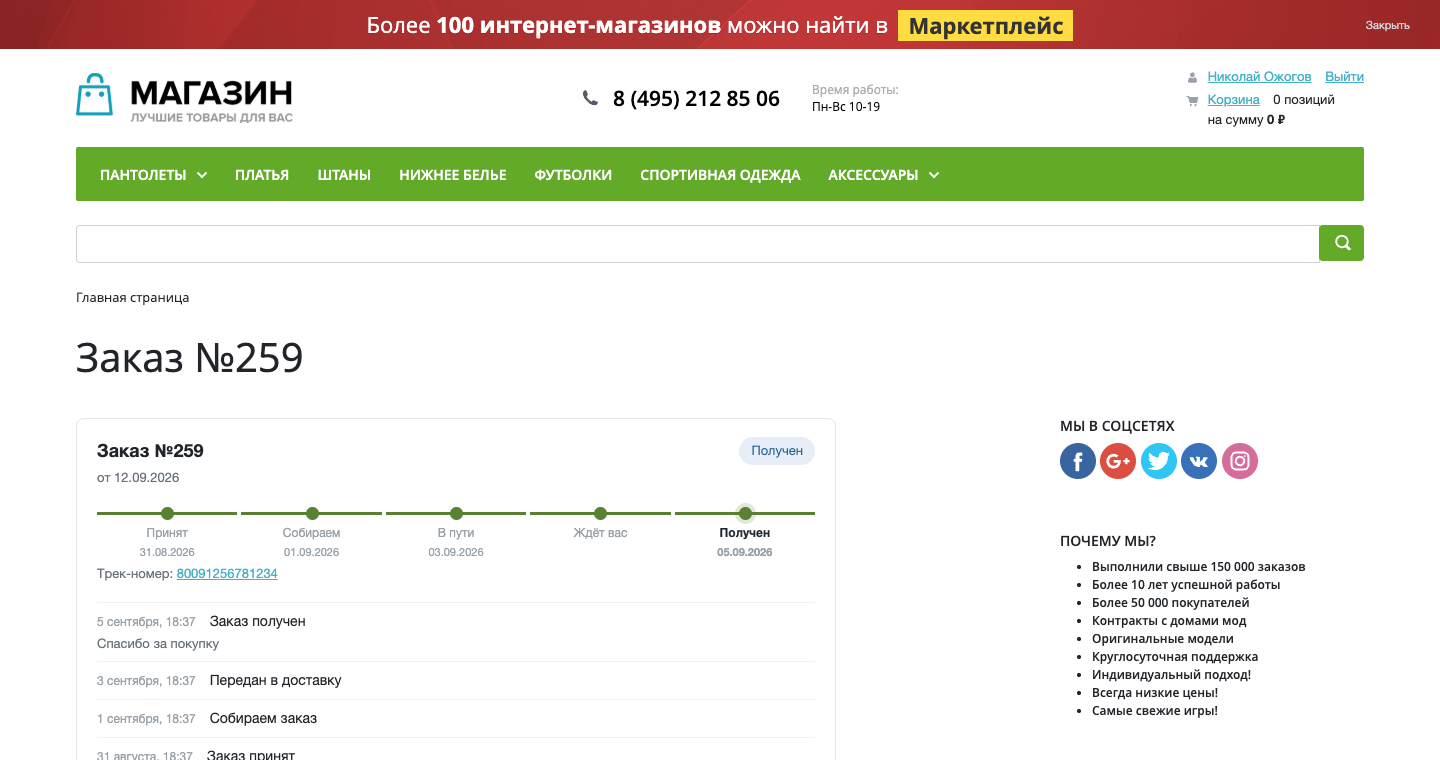The width and height of the screenshot is (1440, 760).
Task: Click the 'Пн-Вс 10-19' working hours text
Action: click(x=846, y=107)
